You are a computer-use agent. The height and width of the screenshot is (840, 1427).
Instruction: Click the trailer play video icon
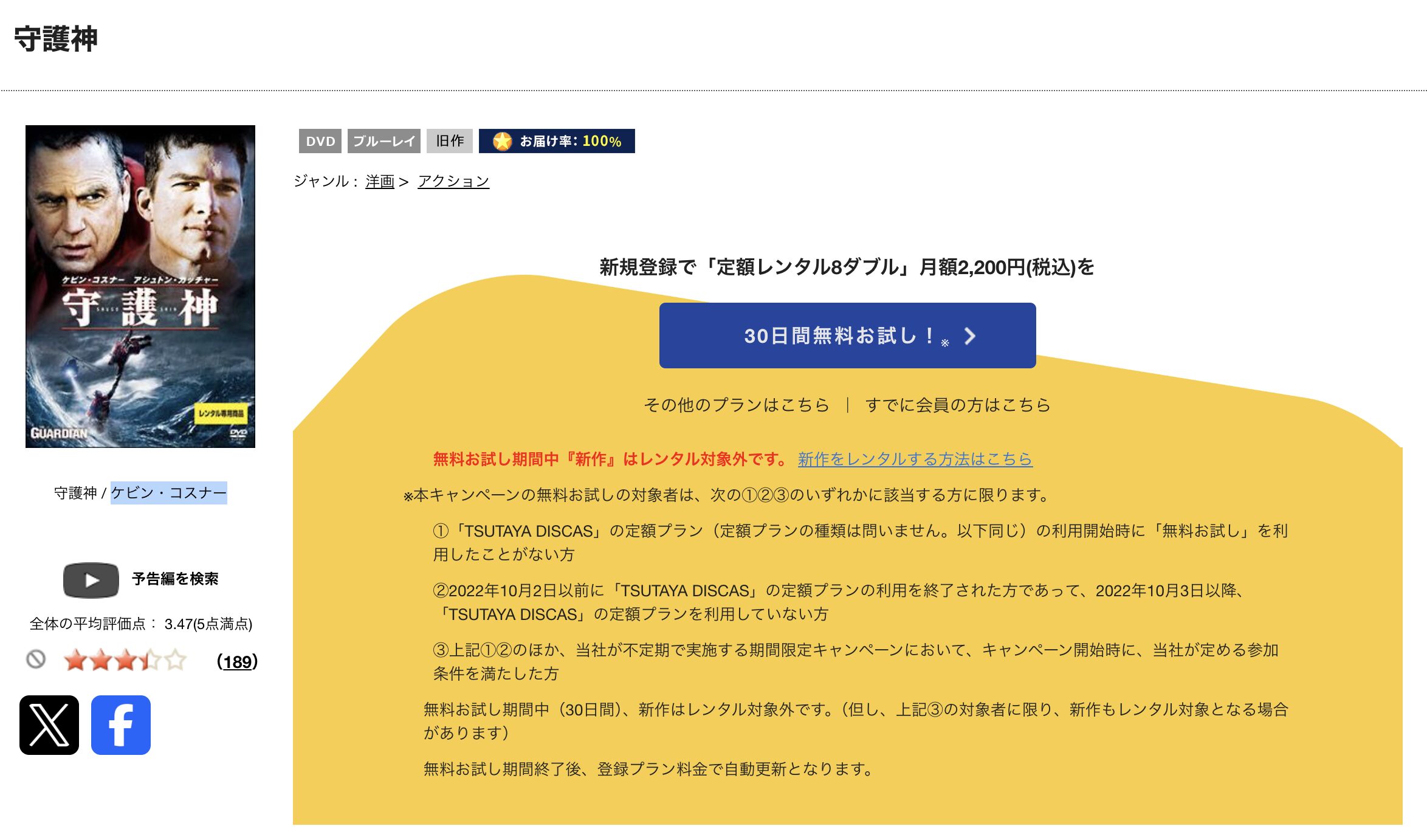pos(91,580)
